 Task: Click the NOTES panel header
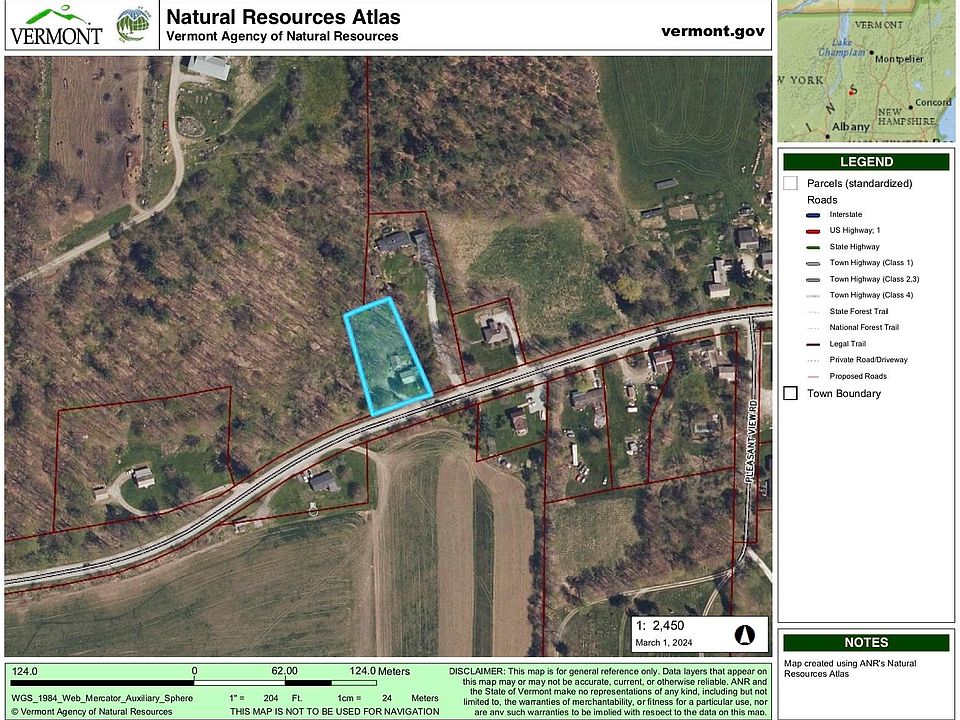[866, 642]
